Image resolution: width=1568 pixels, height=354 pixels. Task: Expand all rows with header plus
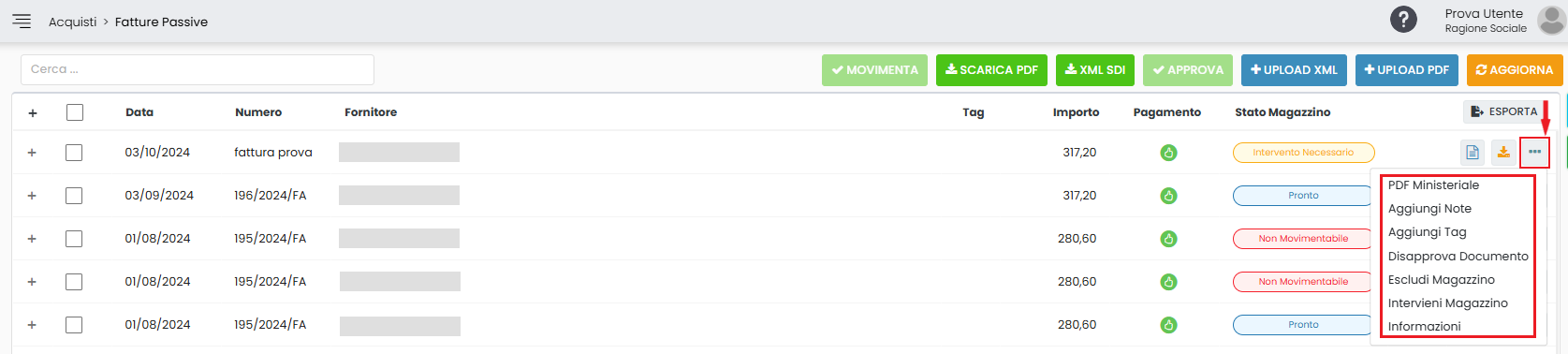coord(33,113)
